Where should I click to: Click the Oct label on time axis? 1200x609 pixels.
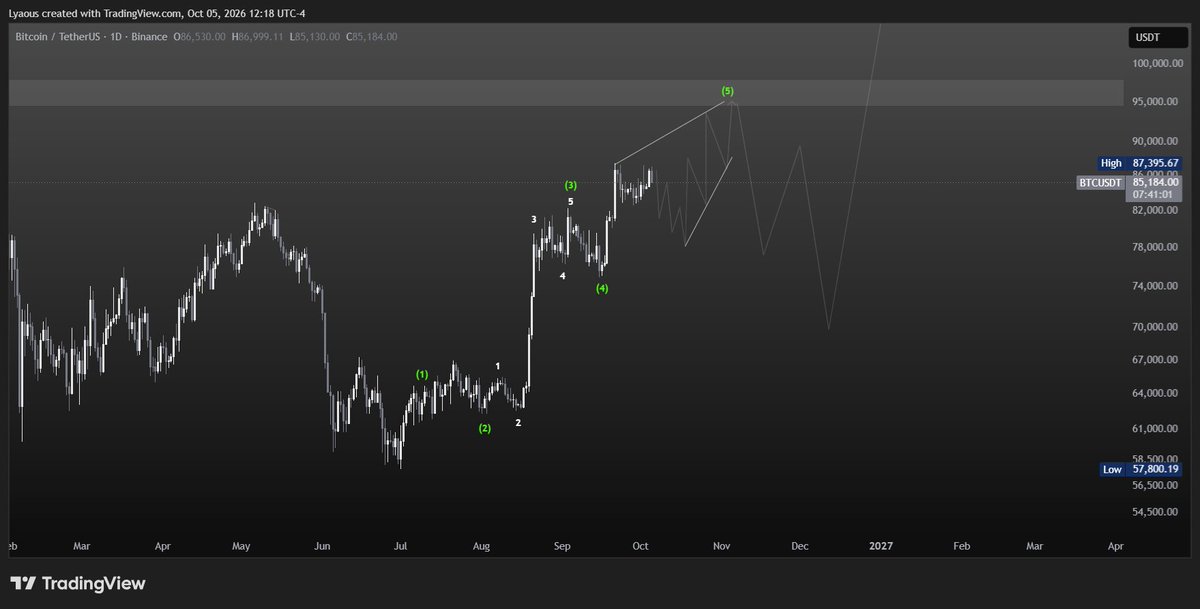(x=640, y=547)
